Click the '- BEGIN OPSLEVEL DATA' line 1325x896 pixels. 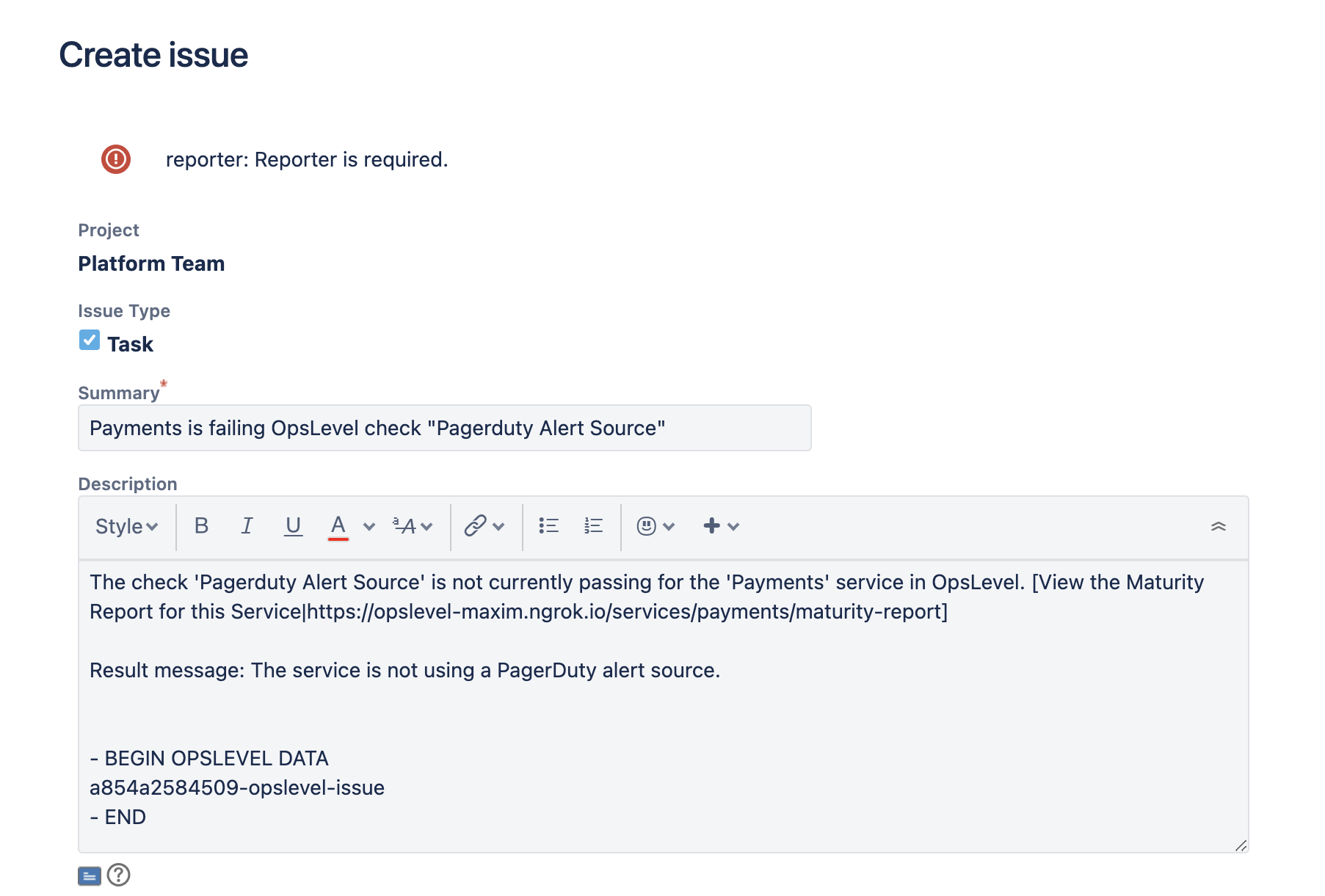(x=209, y=758)
